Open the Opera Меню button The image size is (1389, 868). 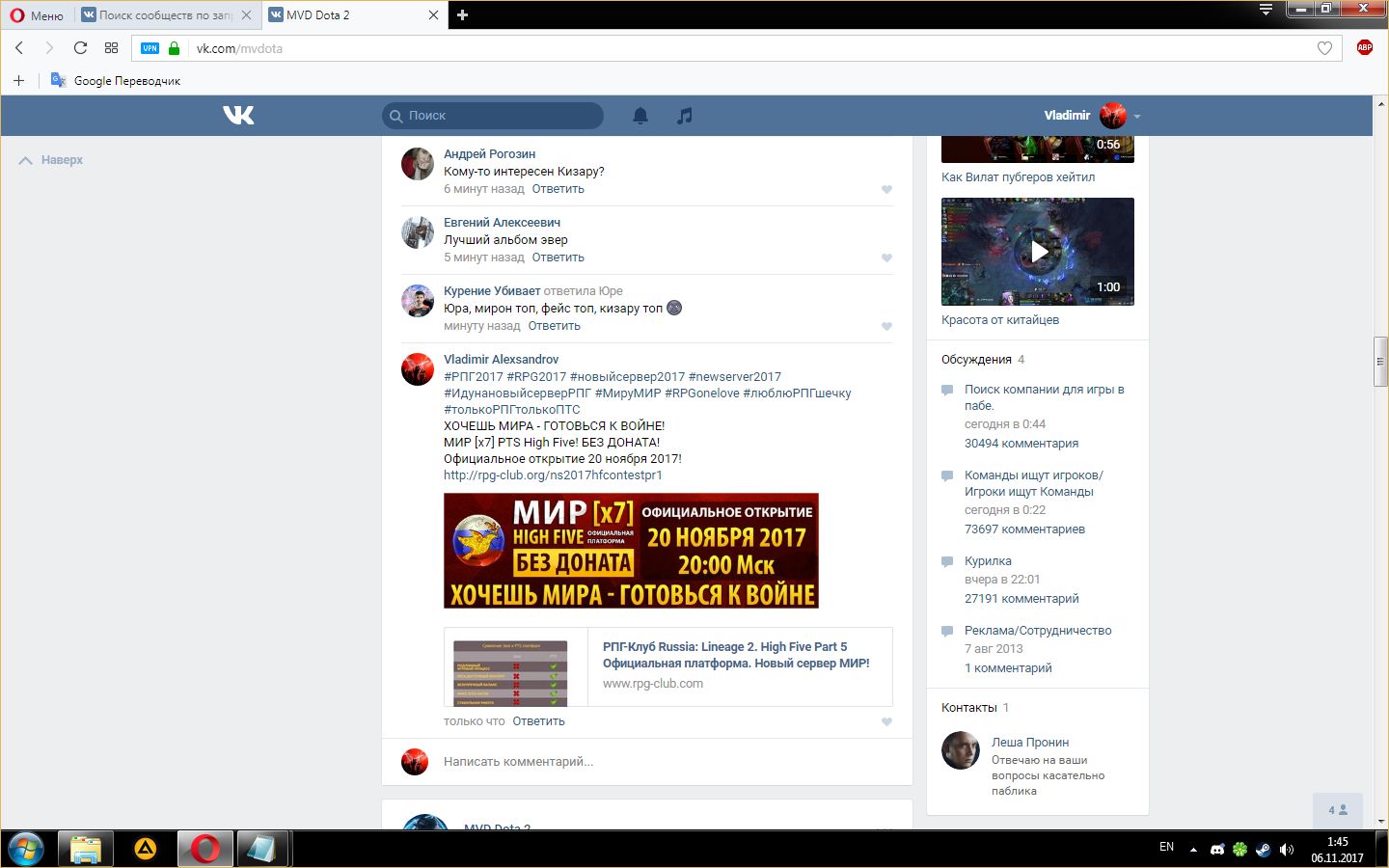[37, 15]
